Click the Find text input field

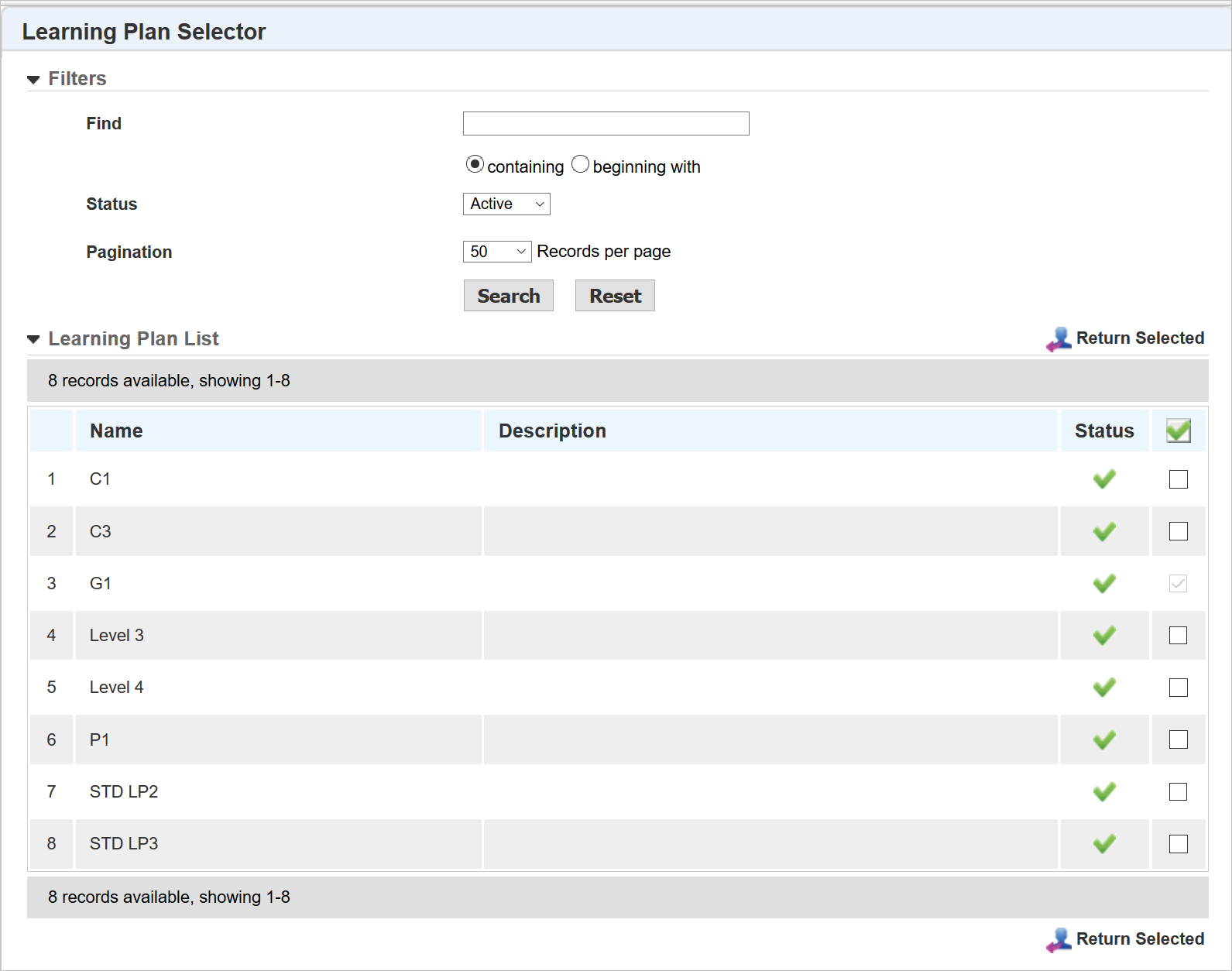click(606, 124)
